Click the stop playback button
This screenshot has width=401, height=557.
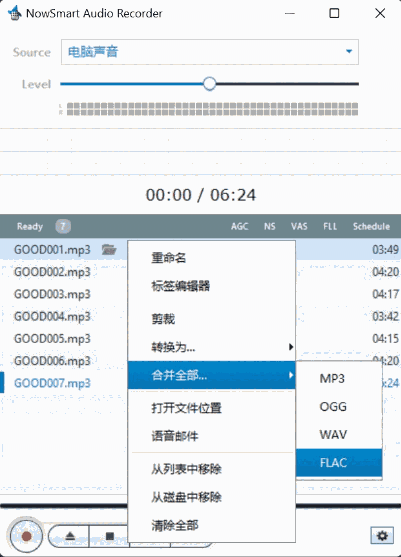110,536
